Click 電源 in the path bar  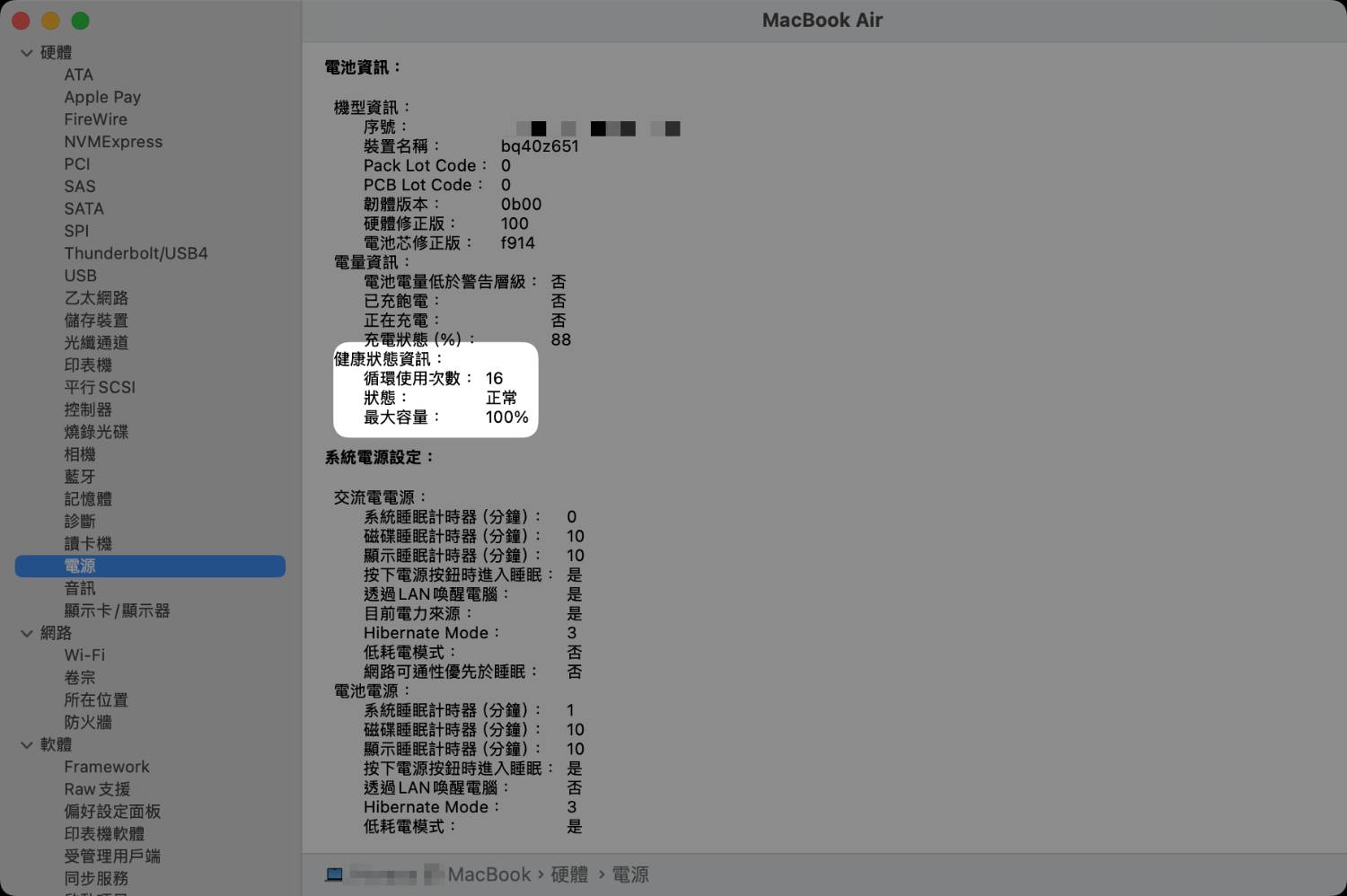(x=630, y=874)
